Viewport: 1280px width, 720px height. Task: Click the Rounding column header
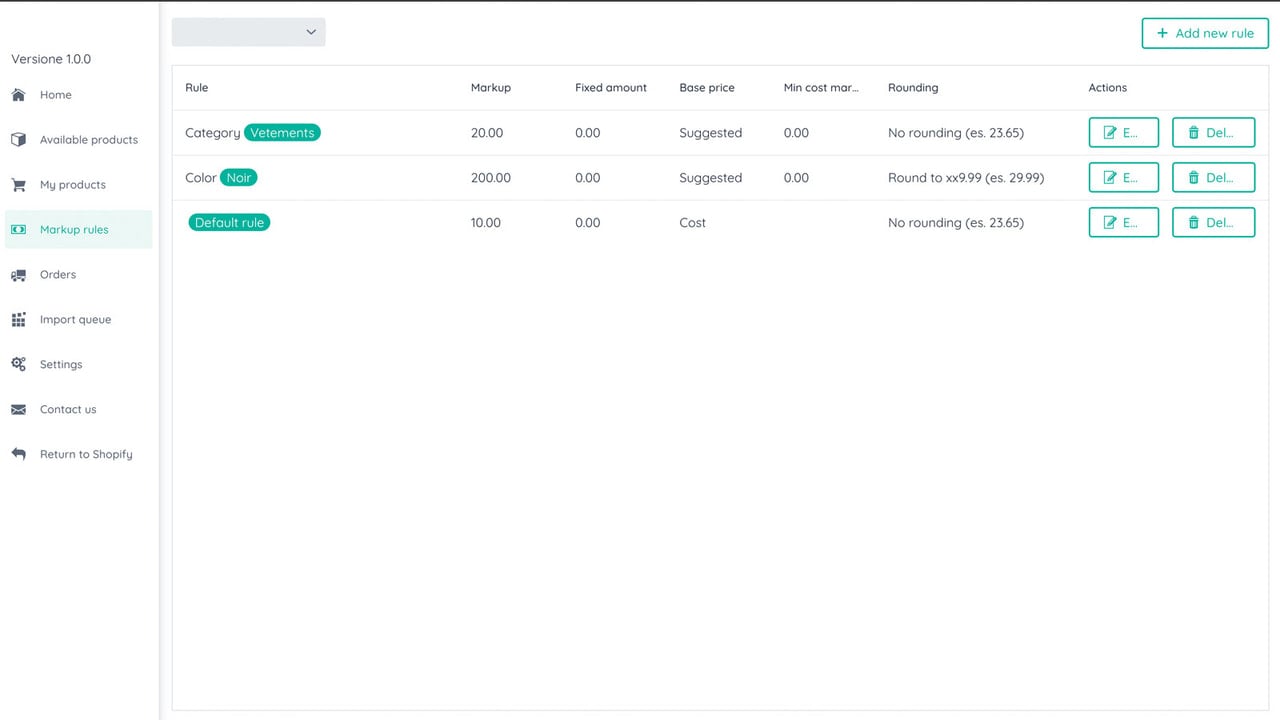coord(913,88)
